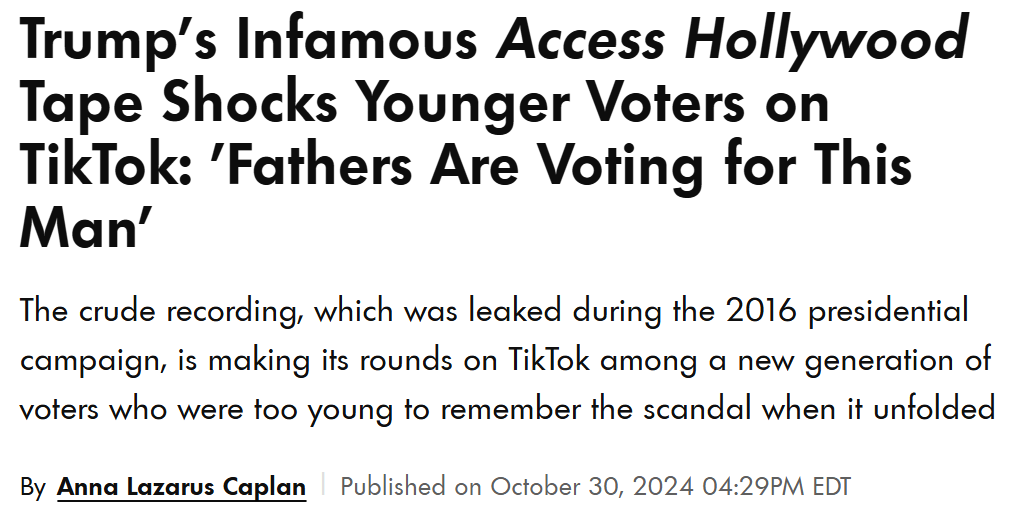Click the phrase new generation in subheading

pyautogui.click(x=852, y=362)
